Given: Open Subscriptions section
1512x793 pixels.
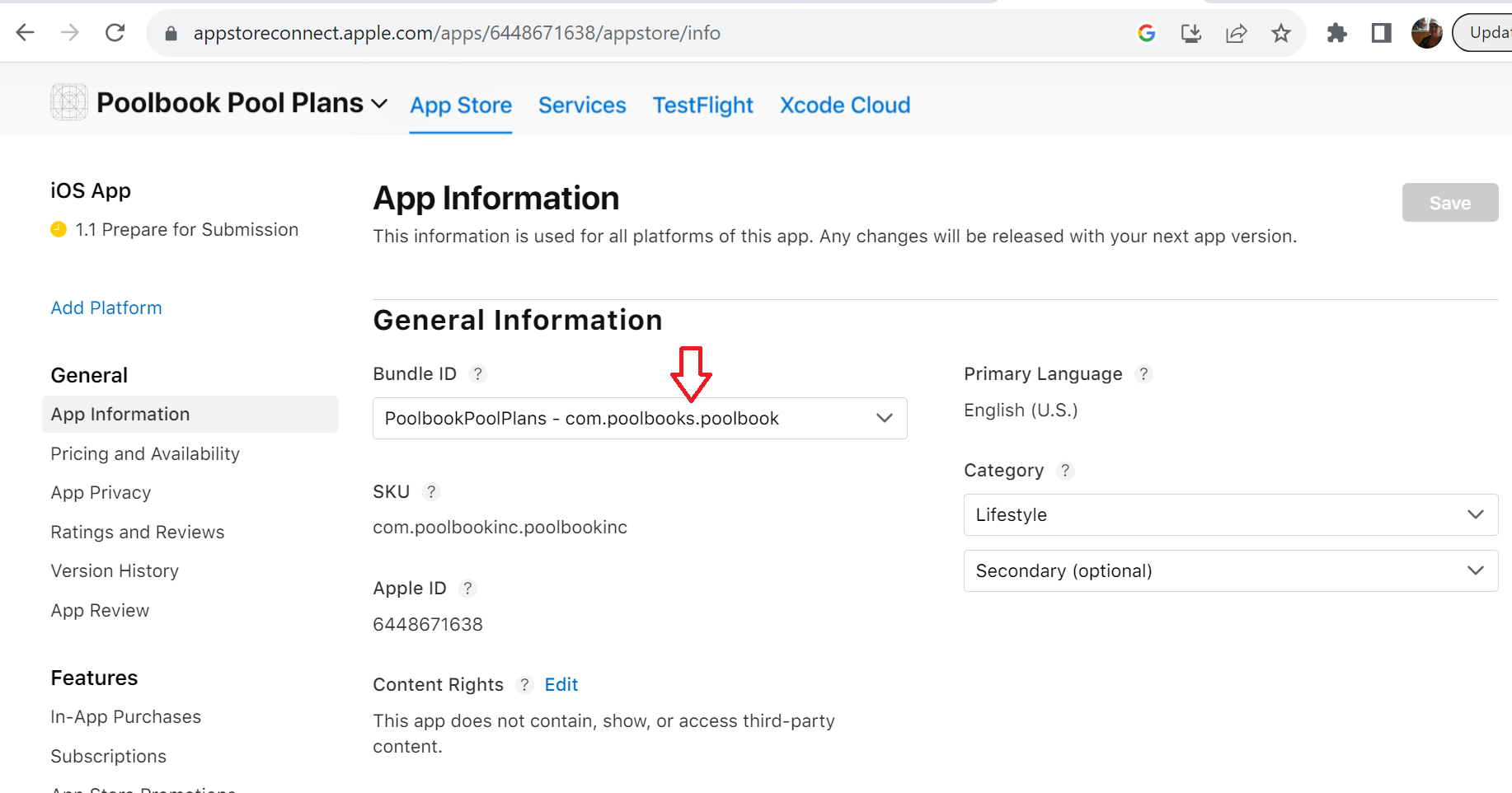Looking at the screenshot, I should [108, 757].
